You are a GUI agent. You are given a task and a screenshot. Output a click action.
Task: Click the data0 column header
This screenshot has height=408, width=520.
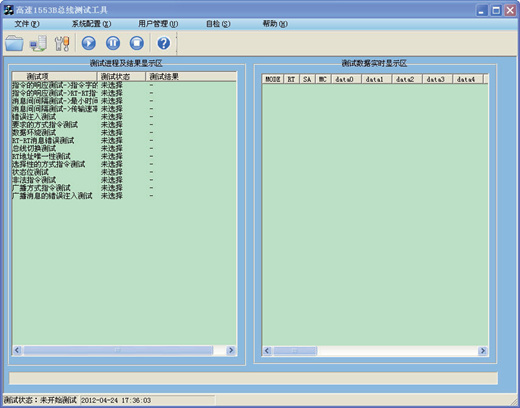click(x=346, y=79)
